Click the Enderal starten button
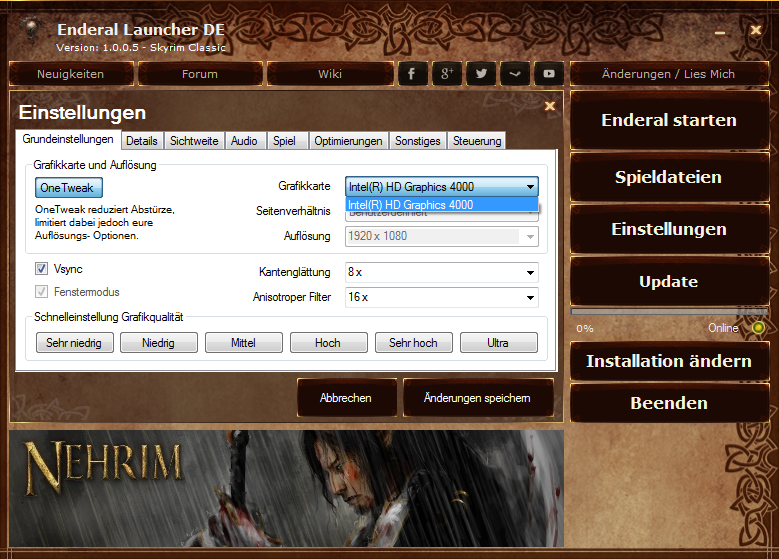Viewport: 779px width, 559px height. (668, 120)
